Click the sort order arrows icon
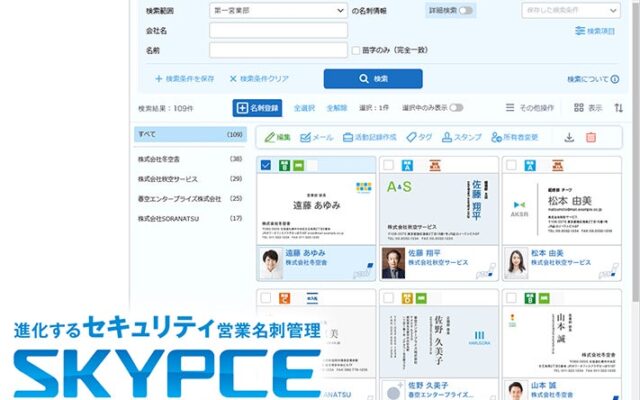Screen dimensions: 640x400 [619, 108]
